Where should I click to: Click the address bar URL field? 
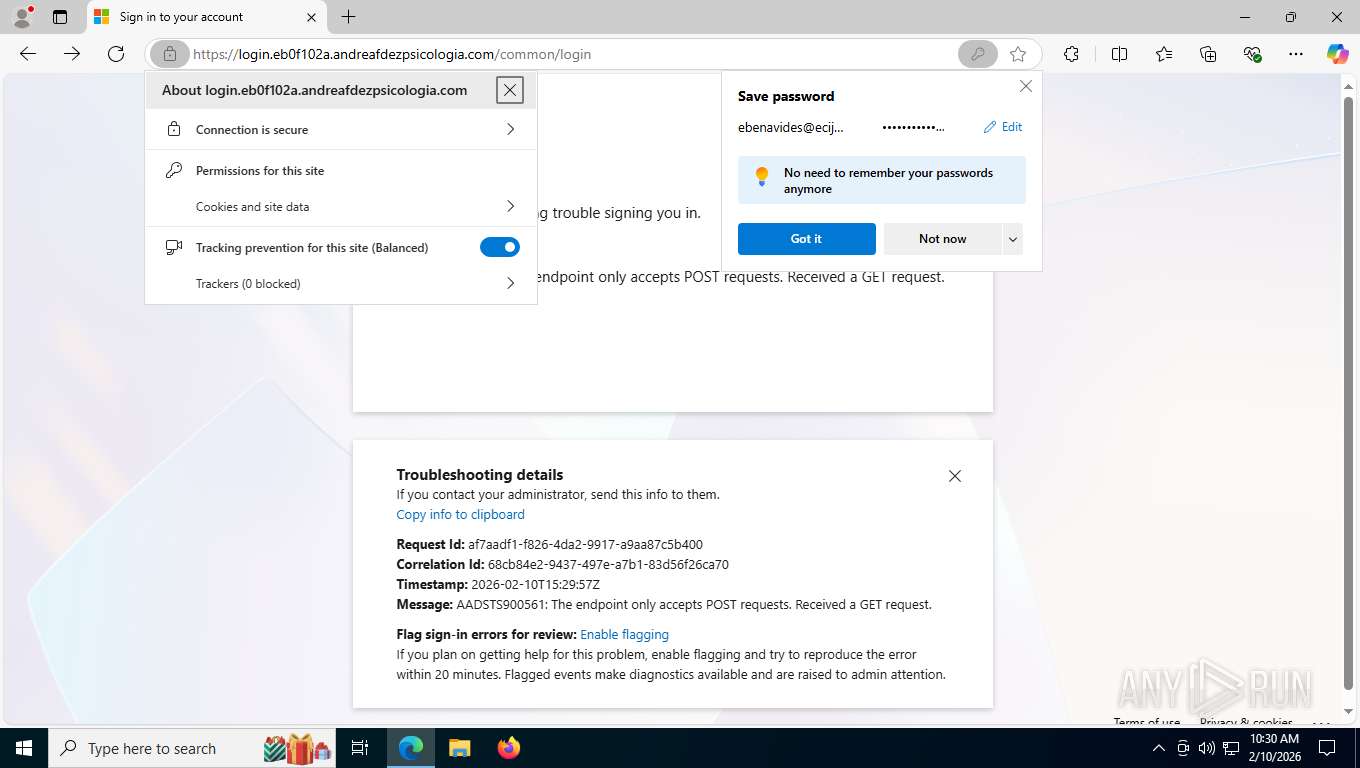pyautogui.click(x=570, y=54)
